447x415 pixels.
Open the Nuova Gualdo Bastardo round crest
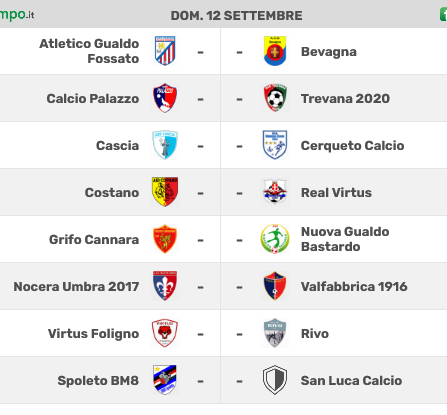[275, 239]
